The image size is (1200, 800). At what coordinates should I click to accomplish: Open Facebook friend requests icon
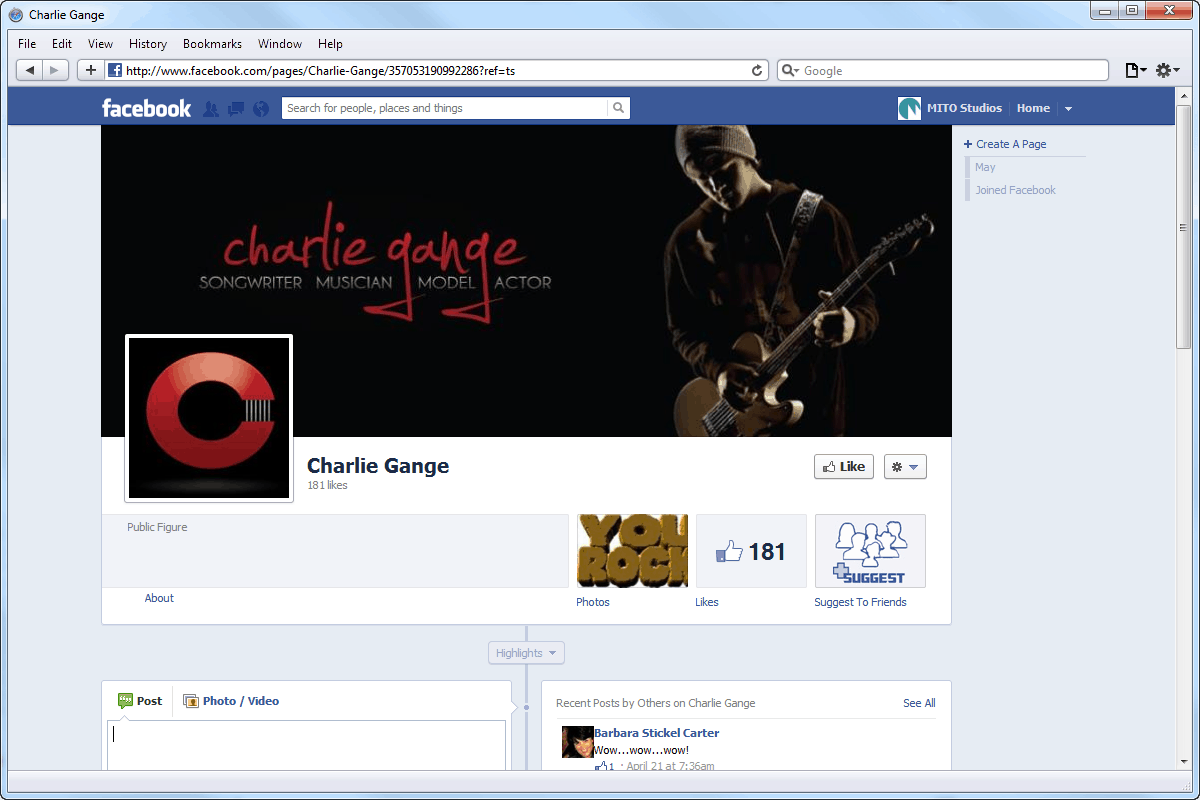211,108
